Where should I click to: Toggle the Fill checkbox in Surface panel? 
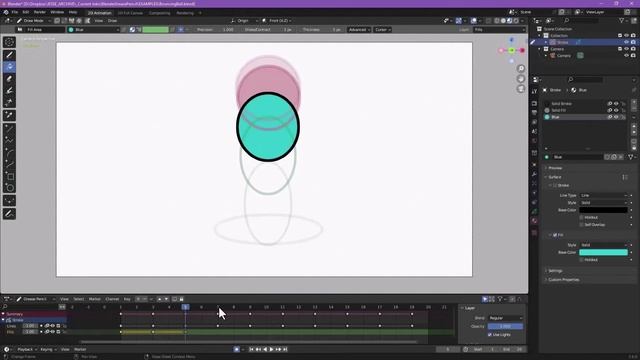(x=555, y=235)
